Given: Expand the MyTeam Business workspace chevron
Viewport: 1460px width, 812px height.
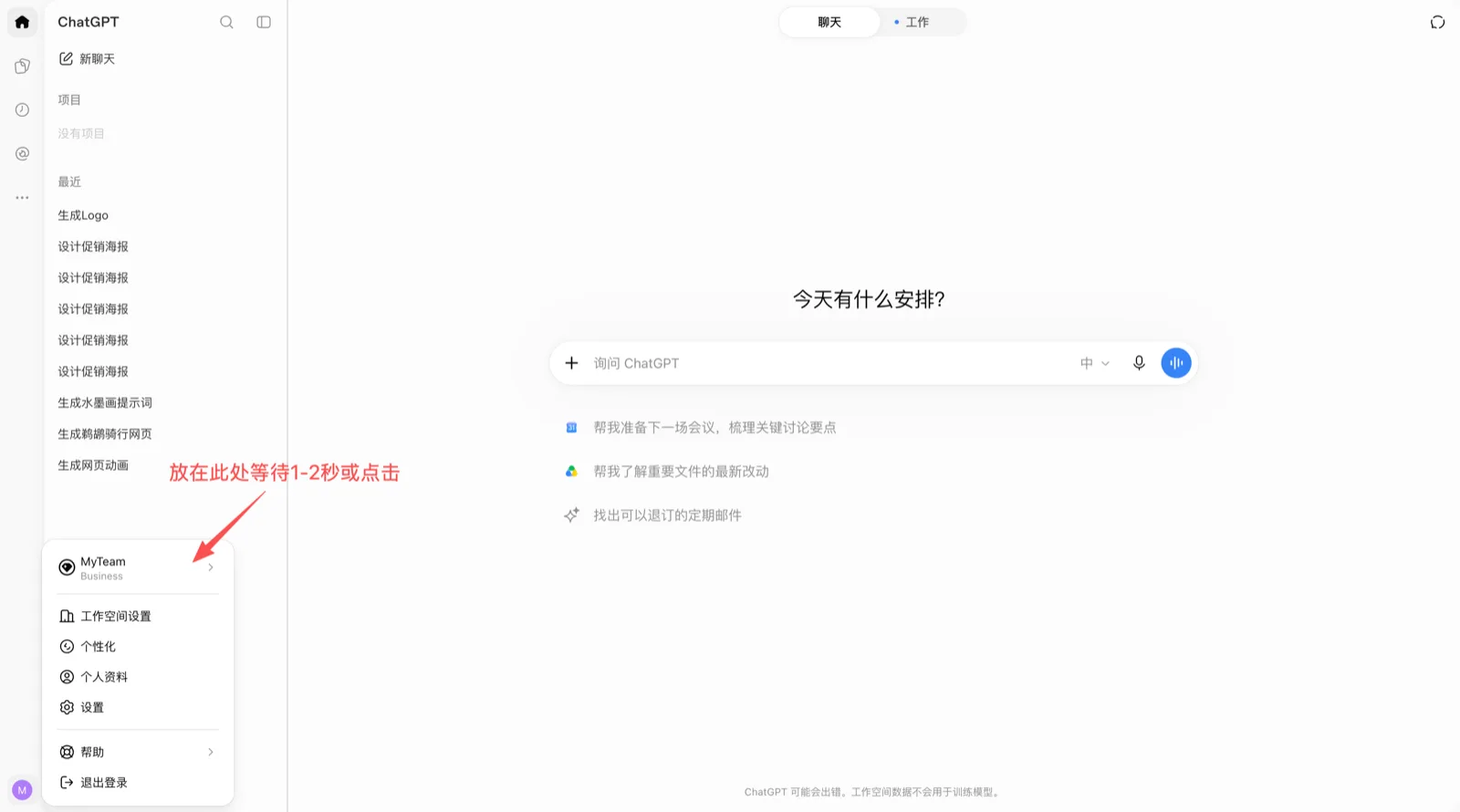Looking at the screenshot, I should tap(211, 567).
